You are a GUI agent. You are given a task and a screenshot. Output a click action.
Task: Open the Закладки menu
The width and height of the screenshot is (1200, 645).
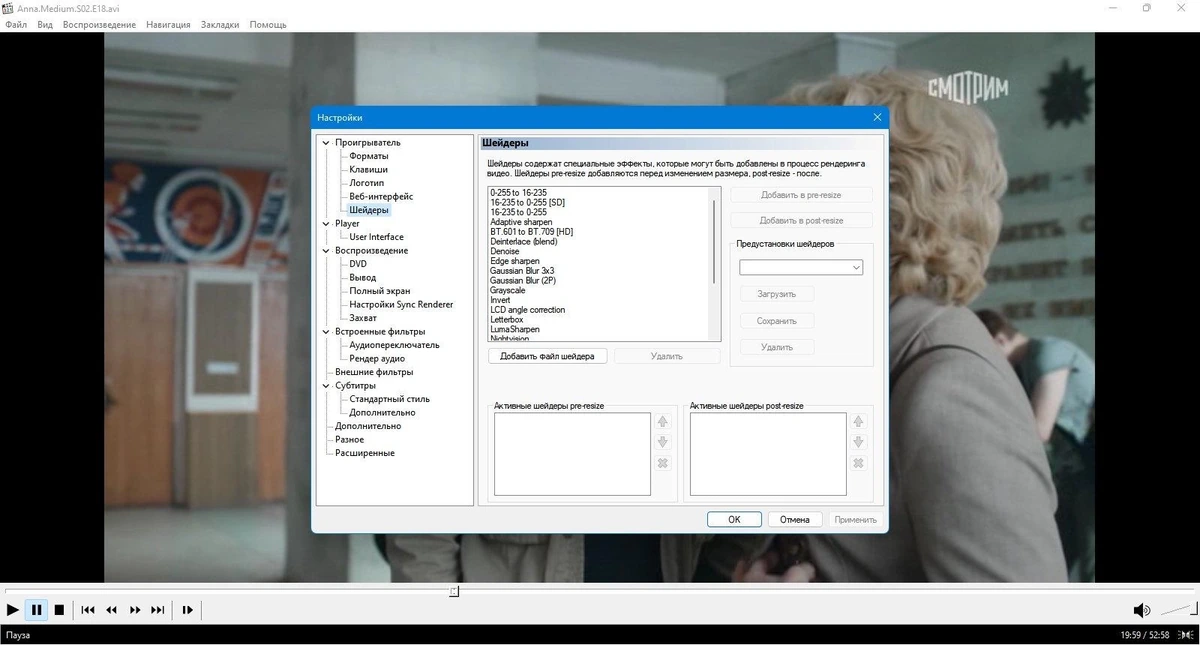pyautogui.click(x=220, y=24)
